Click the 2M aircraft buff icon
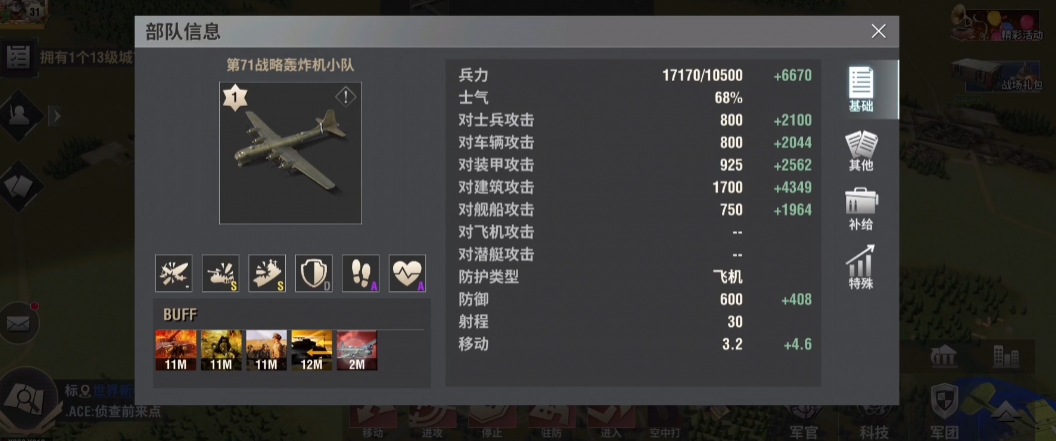The image size is (1056, 441). (x=357, y=350)
